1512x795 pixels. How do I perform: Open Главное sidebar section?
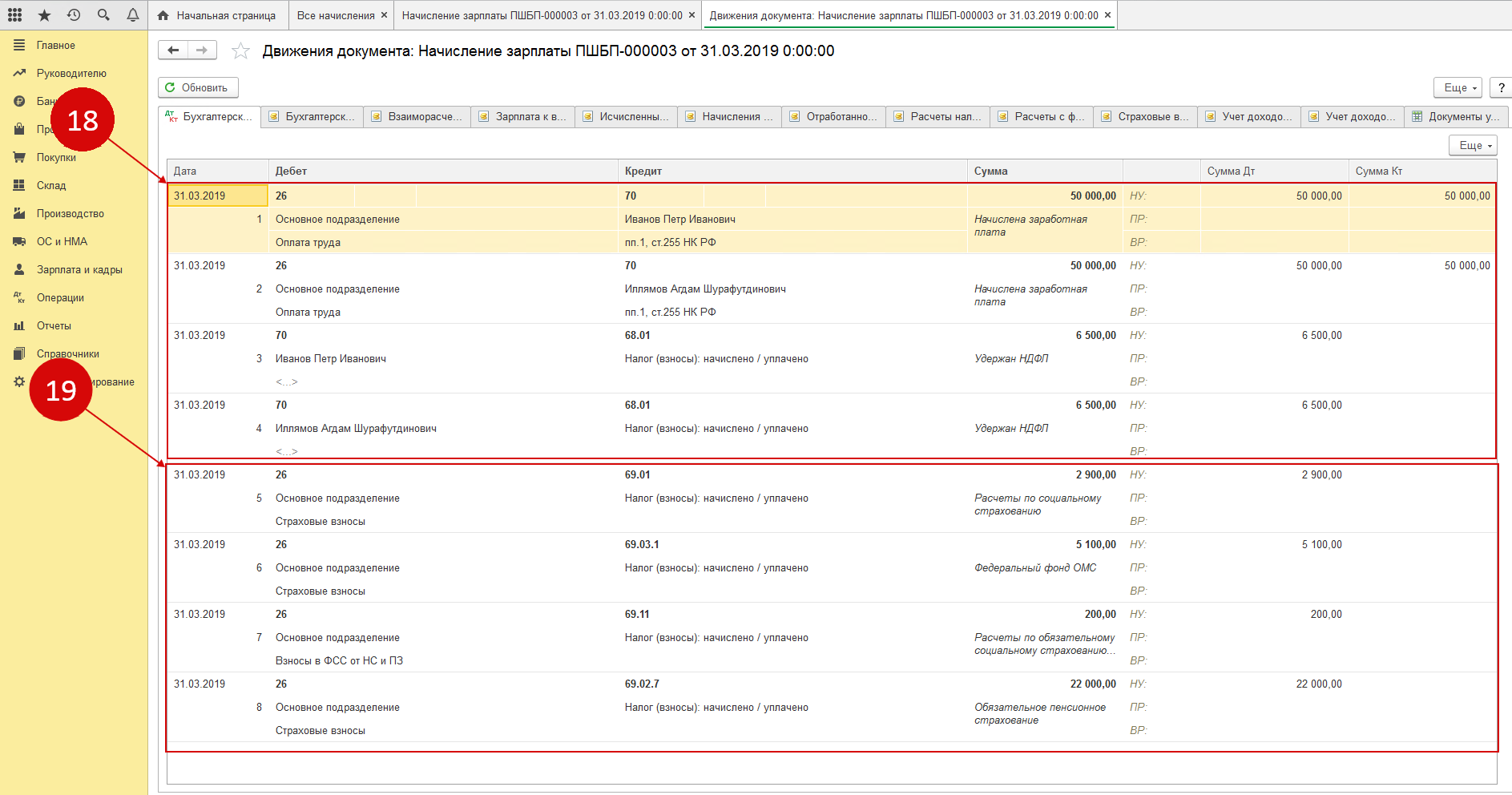pyautogui.click(x=55, y=46)
